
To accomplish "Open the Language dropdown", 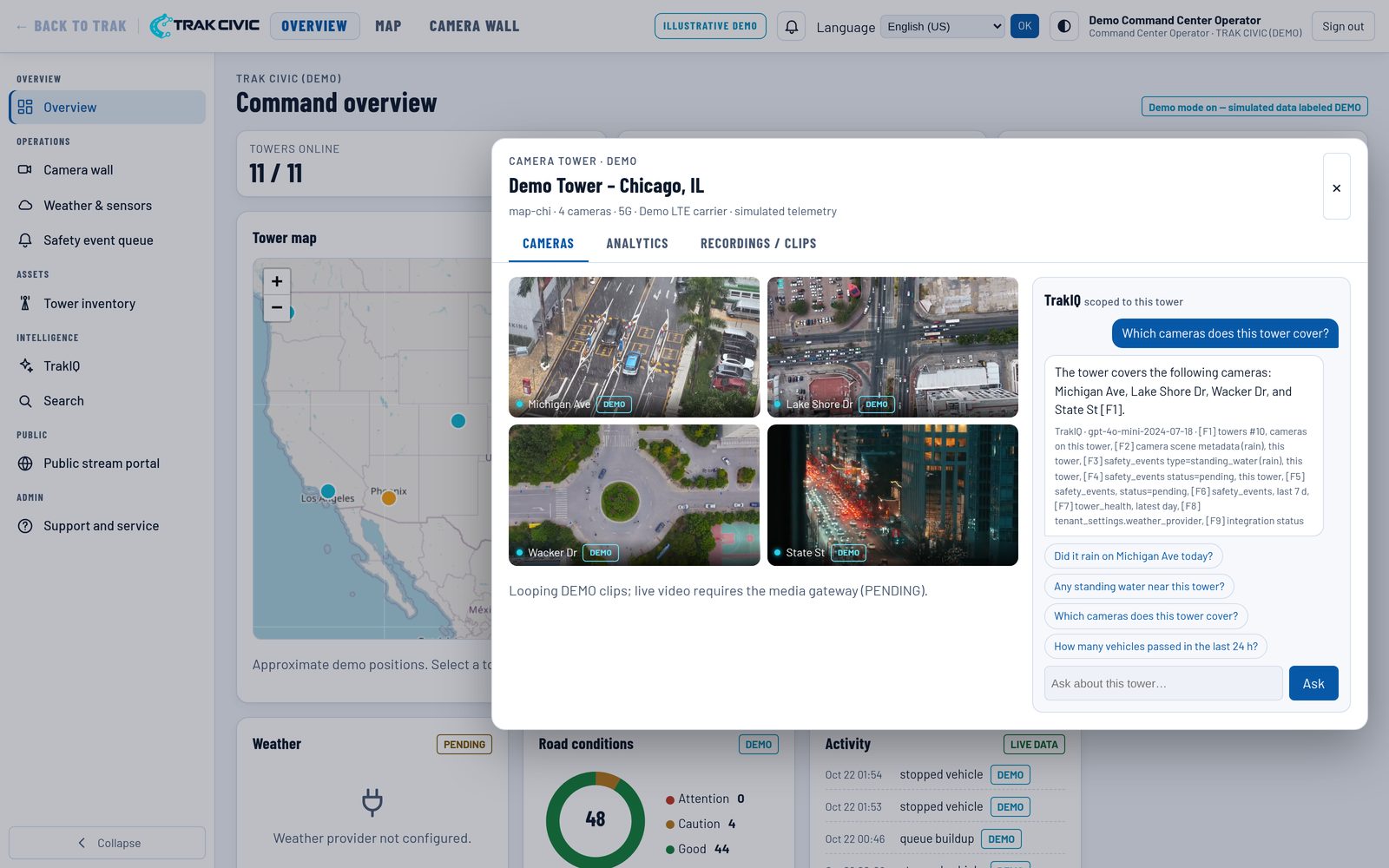I will pos(942,26).
